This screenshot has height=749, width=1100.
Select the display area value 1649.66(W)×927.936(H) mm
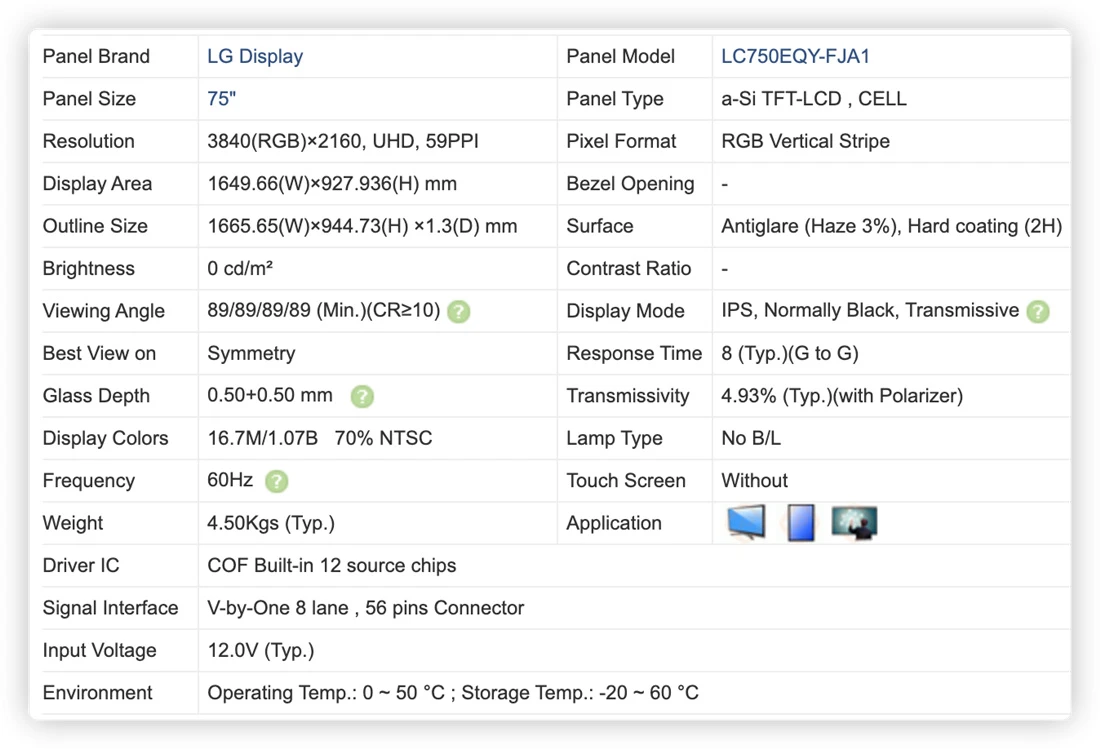pyautogui.click(x=332, y=184)
